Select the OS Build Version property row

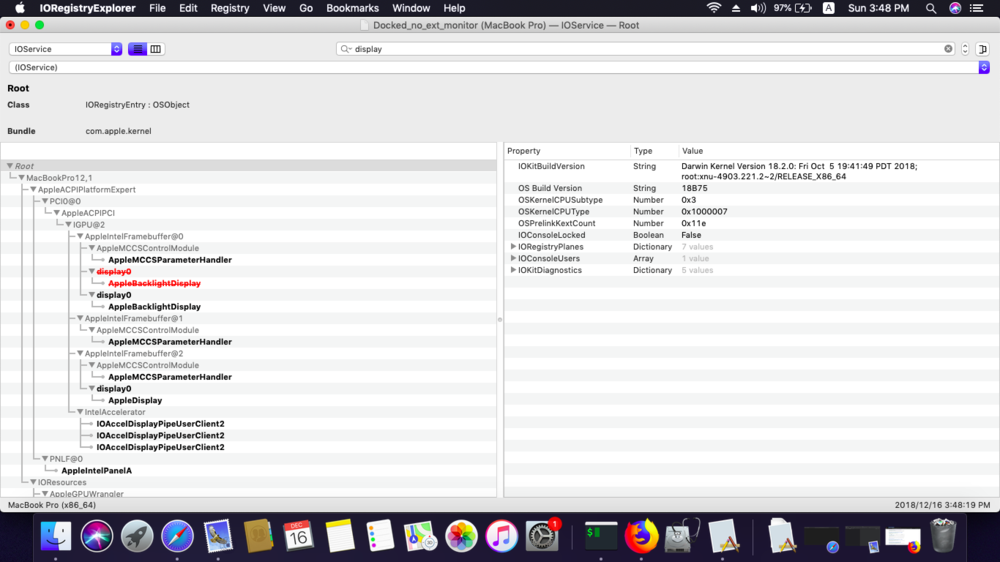tap(549, 188)
